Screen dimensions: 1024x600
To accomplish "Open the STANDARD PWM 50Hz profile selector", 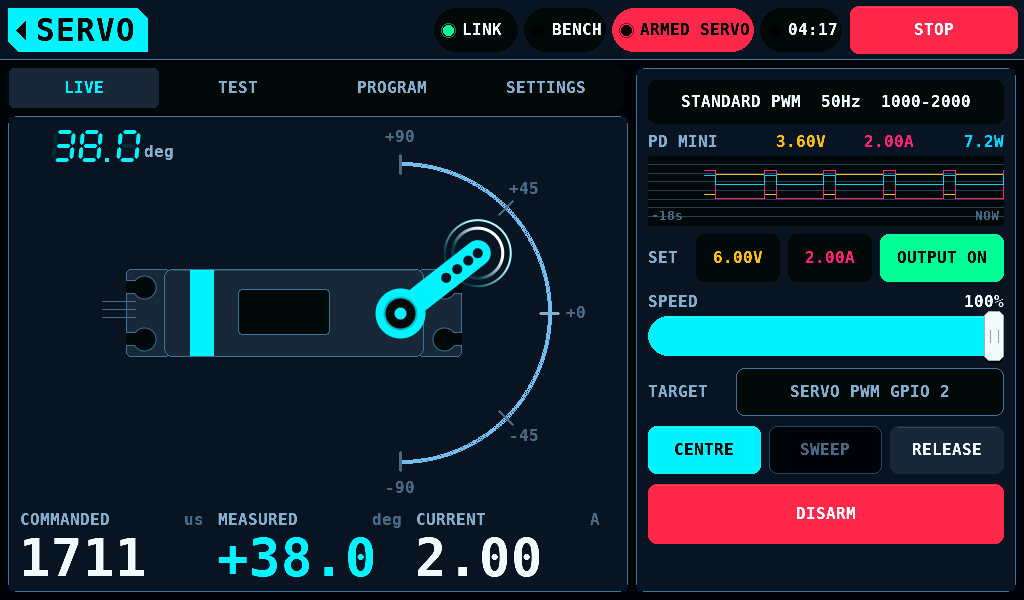I will click(825, 102).
